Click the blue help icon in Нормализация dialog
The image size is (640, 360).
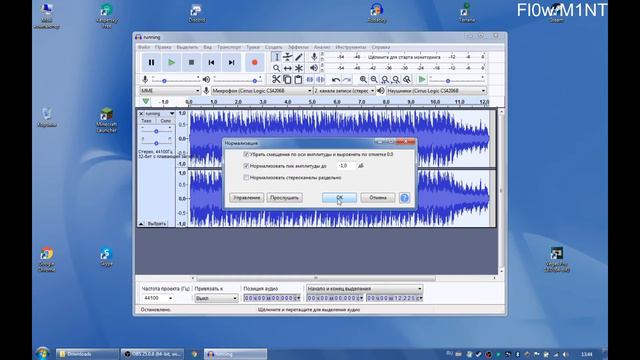coord(404,198)
